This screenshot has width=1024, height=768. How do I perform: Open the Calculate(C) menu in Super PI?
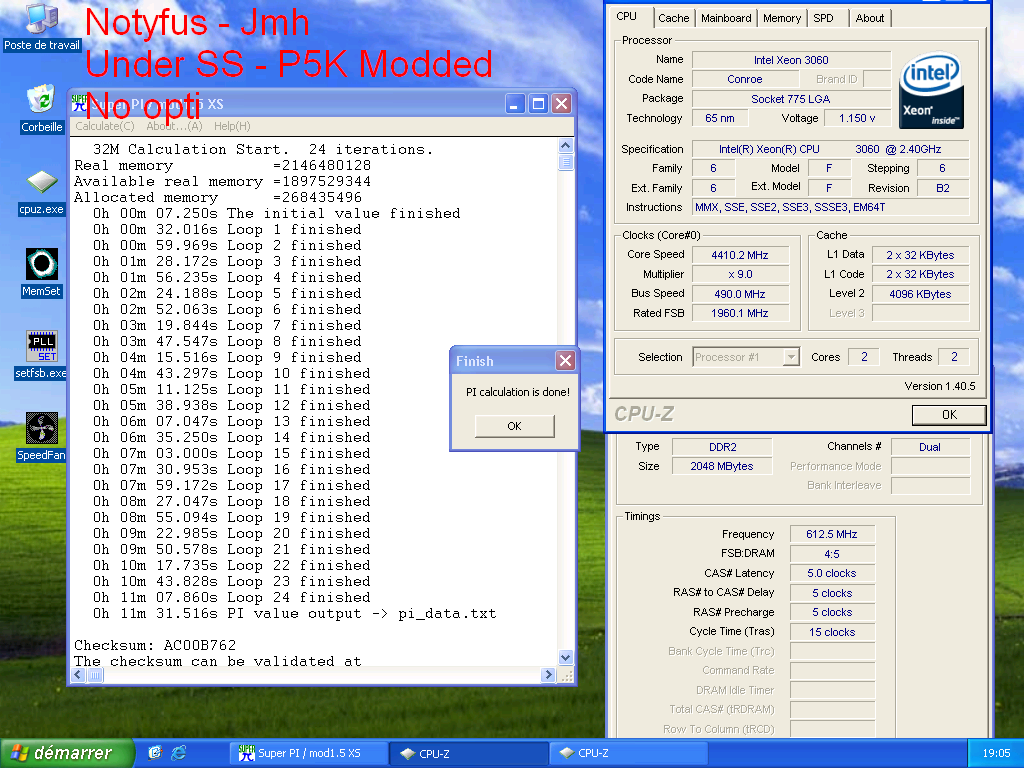[104, 126]
